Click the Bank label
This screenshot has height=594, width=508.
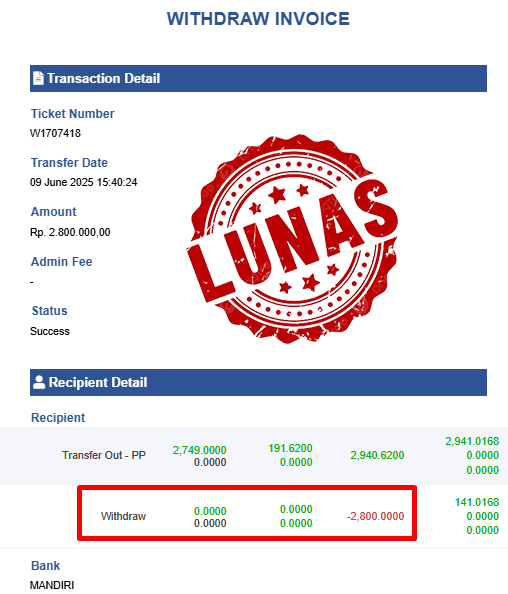click(45, 566)
